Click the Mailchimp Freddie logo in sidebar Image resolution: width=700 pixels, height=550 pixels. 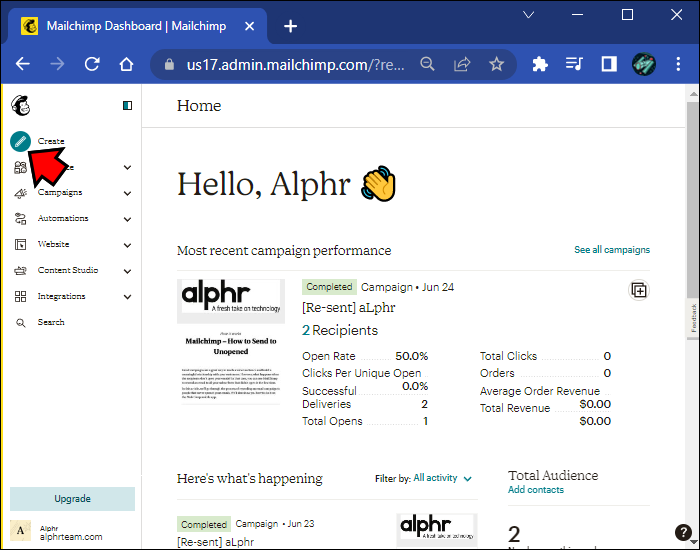pyautogui.click(x=21, y=106)
